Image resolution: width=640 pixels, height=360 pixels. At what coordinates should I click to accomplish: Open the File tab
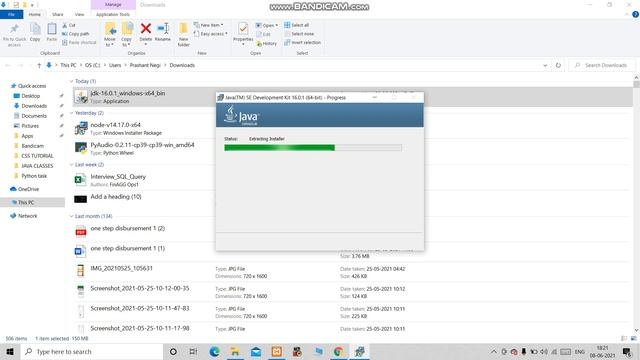tap(11, 14)
